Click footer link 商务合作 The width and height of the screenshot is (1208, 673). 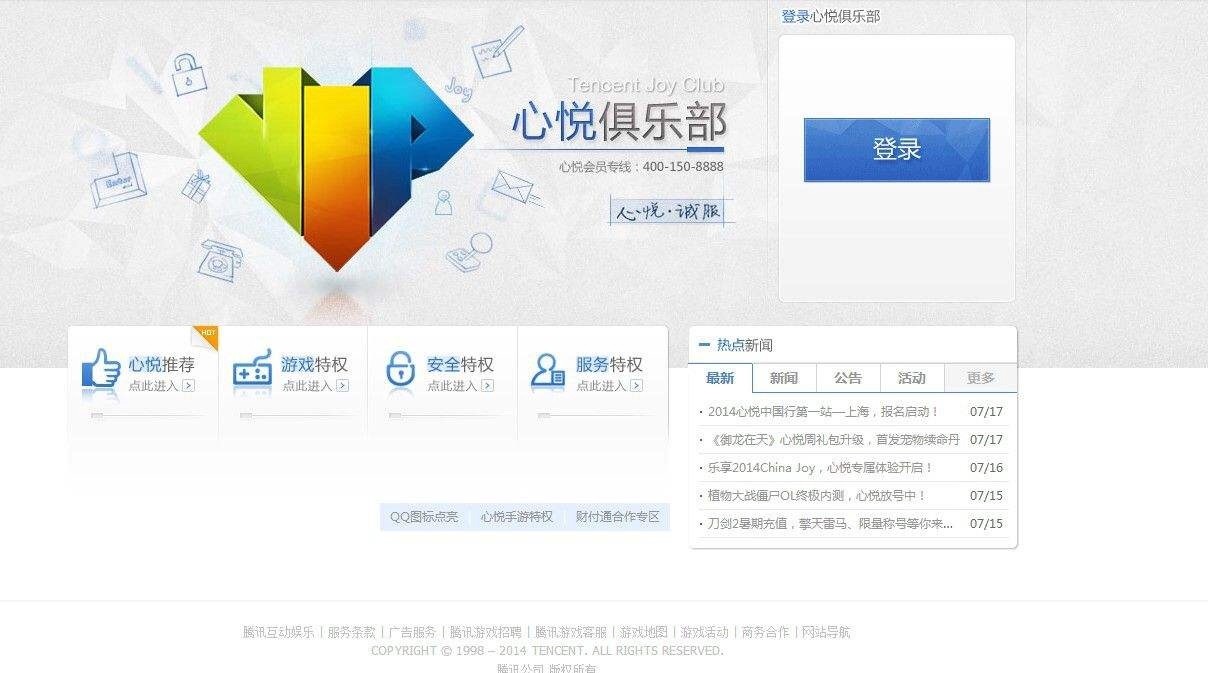point(766,632)
